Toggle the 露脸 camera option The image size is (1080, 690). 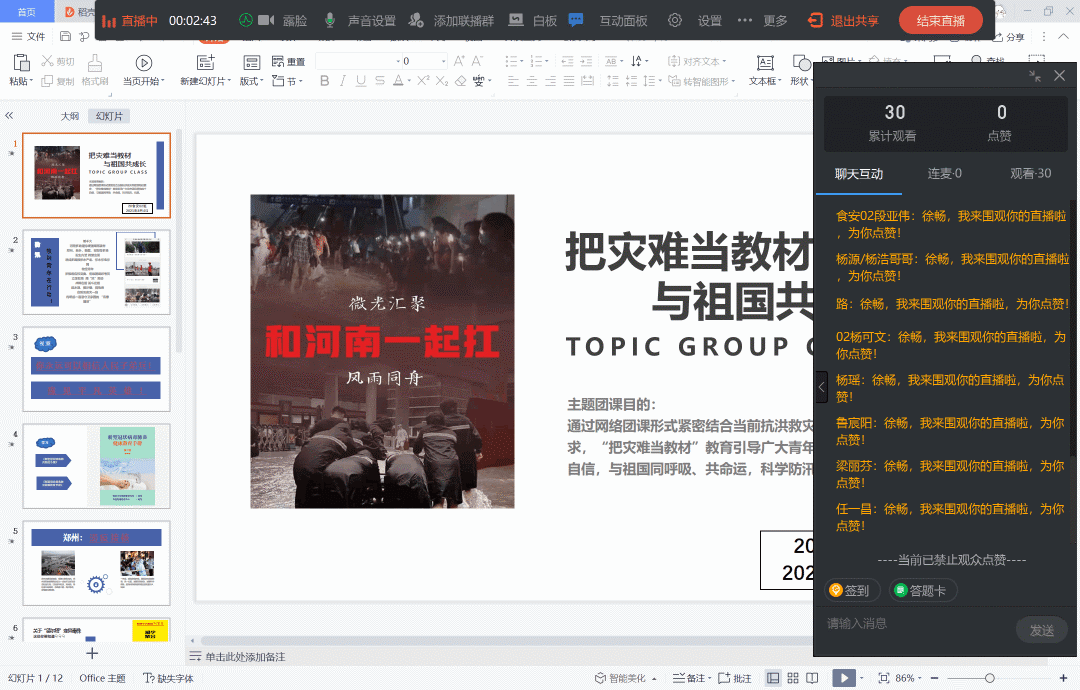282,21
